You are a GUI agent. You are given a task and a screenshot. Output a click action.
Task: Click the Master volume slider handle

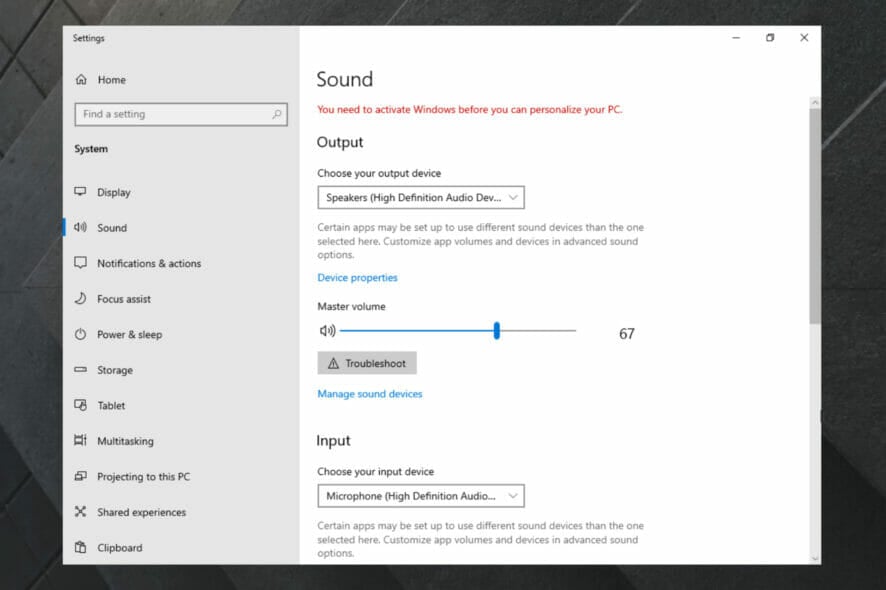(497, 331)
